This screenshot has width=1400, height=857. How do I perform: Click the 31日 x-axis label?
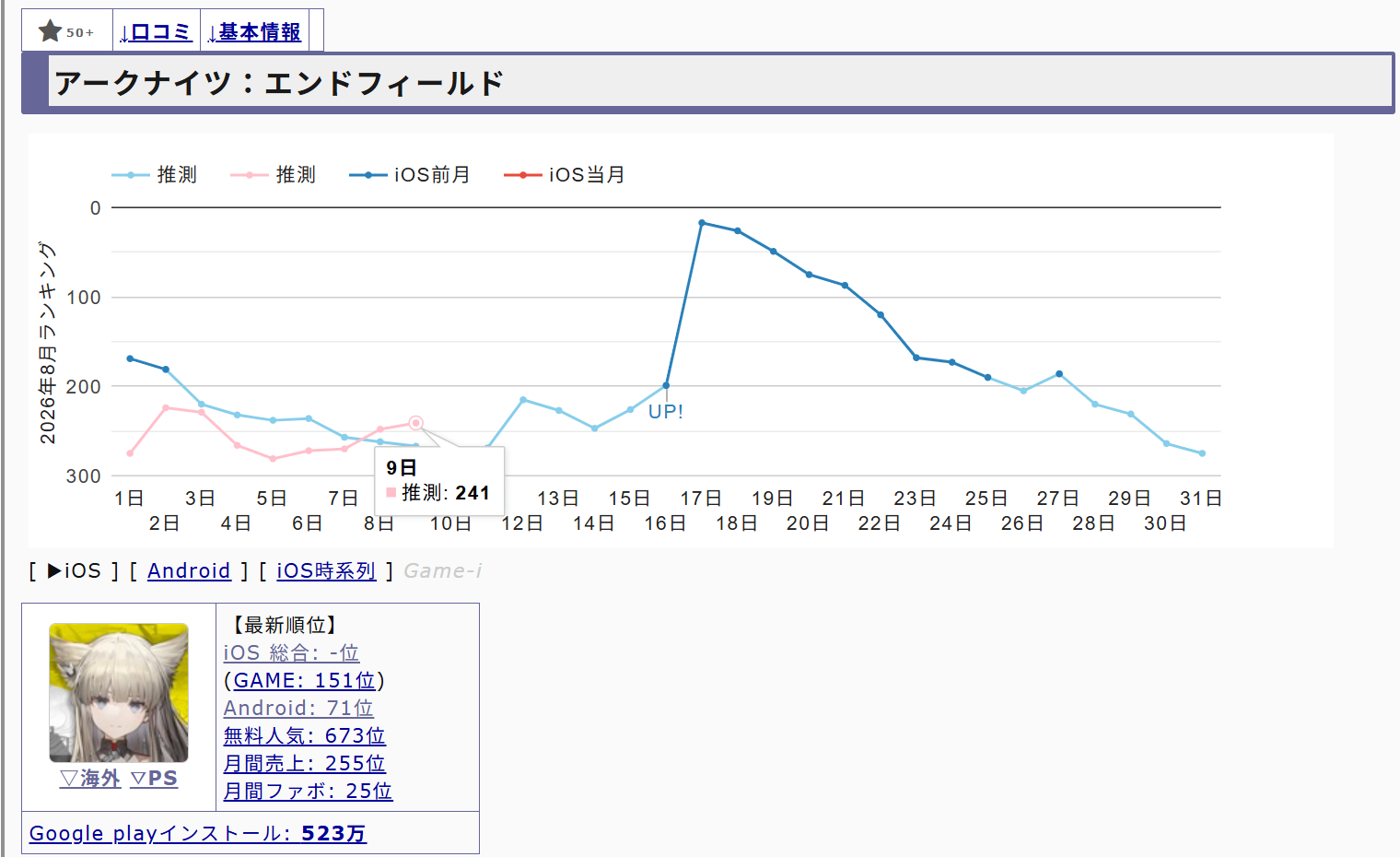coord(1201,499)
